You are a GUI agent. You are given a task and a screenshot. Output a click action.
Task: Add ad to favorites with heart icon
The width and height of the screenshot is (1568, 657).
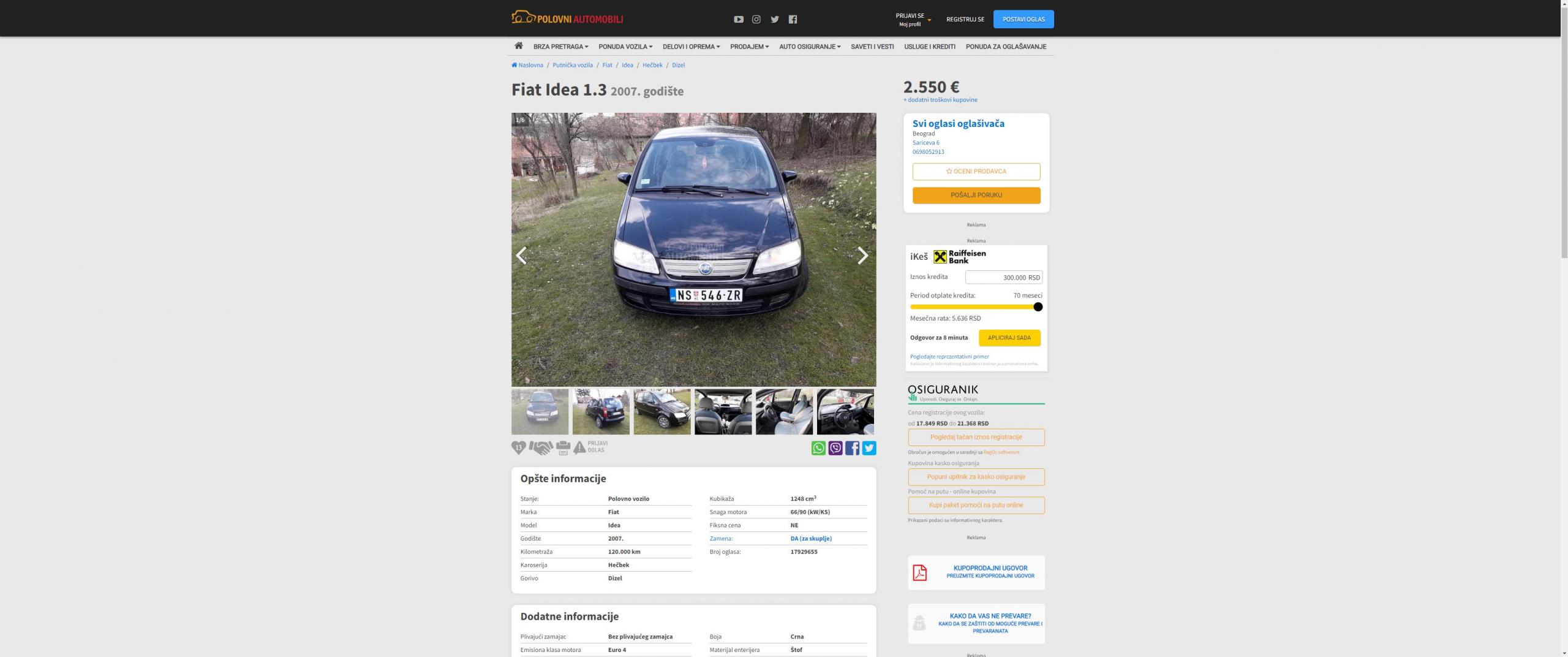[x=518, y=448]
